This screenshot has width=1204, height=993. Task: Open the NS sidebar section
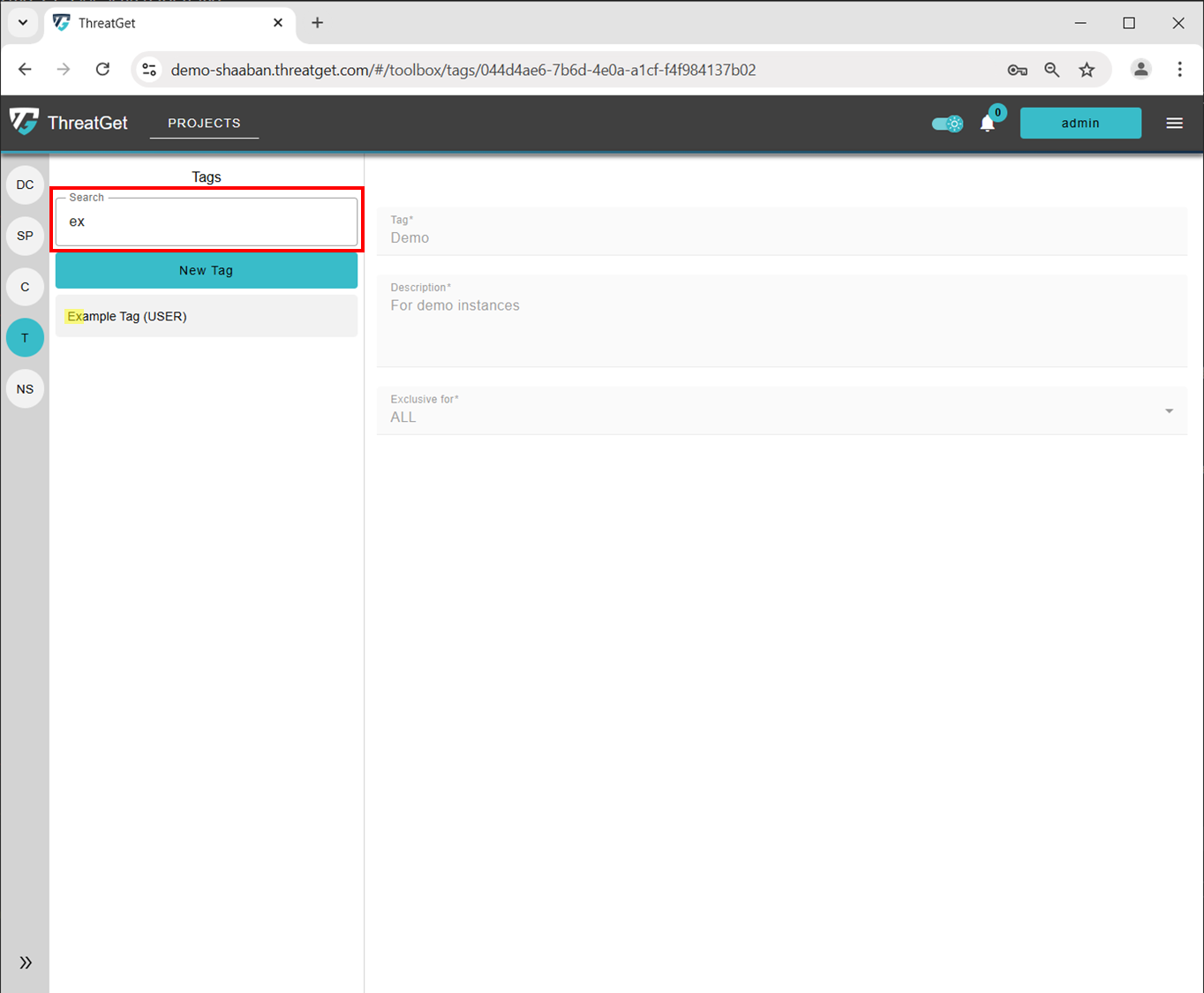tap(25, 389)
